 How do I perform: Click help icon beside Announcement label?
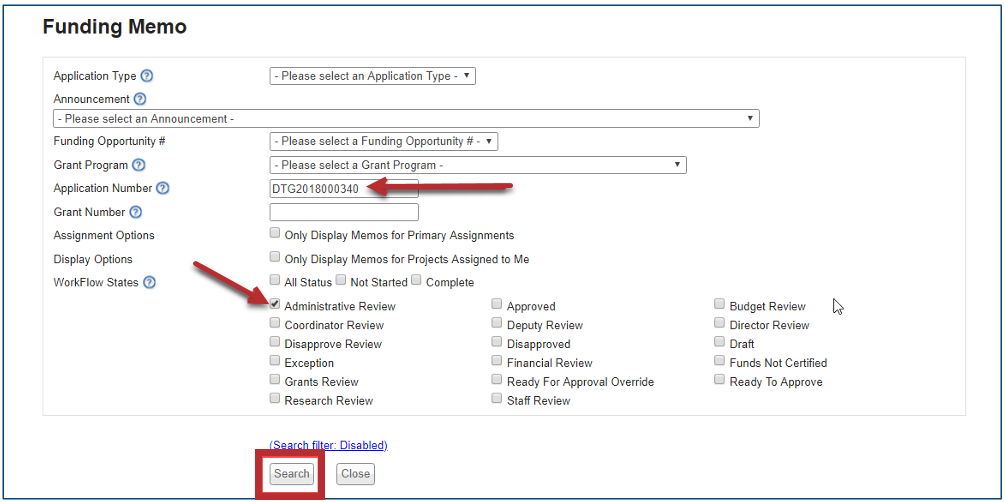[x=140, y=99]
